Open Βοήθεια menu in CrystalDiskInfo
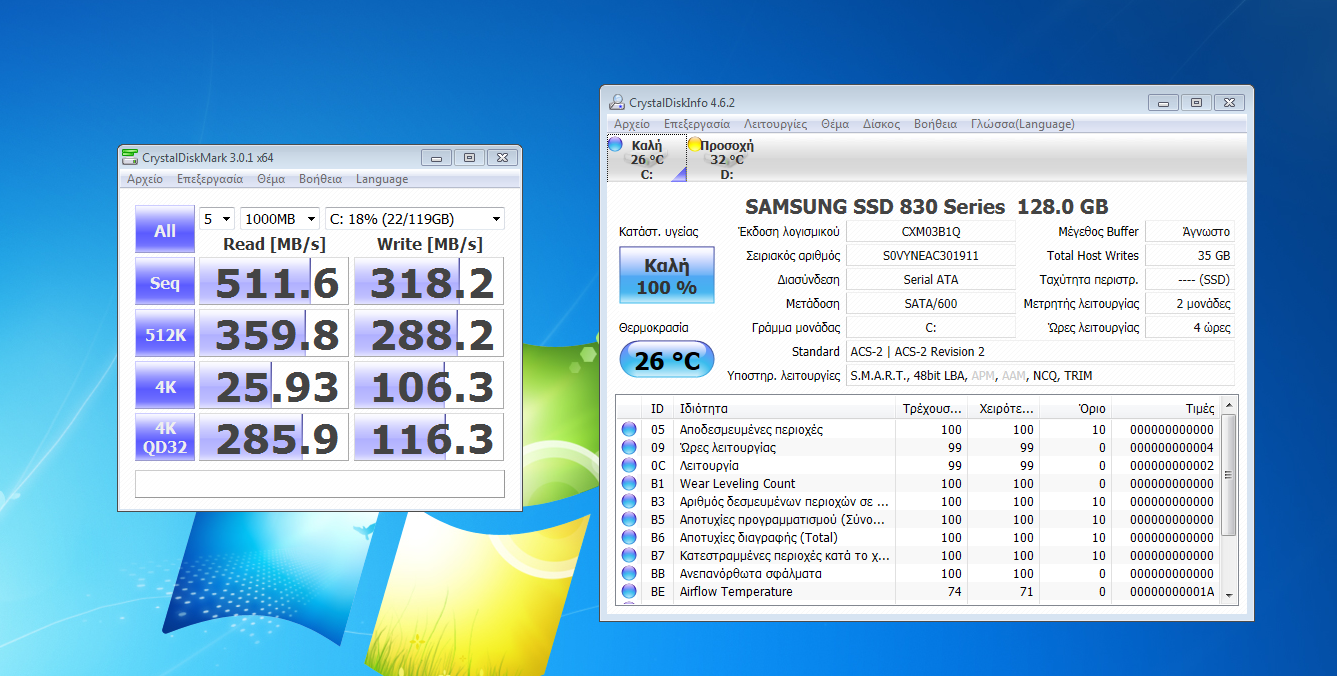The image size is (1337, 676). 935,124
